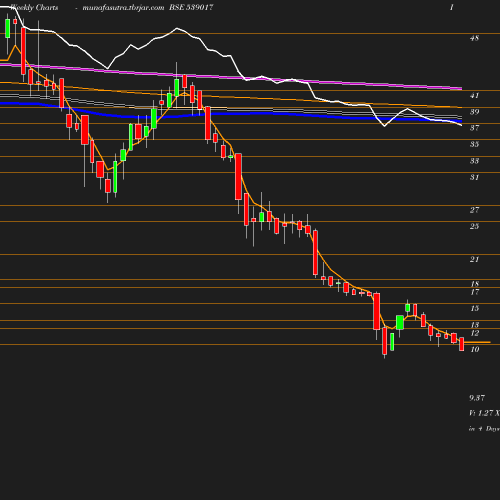Click the price axis label 33
Viewport: 500px width, 500px height.
474,161
